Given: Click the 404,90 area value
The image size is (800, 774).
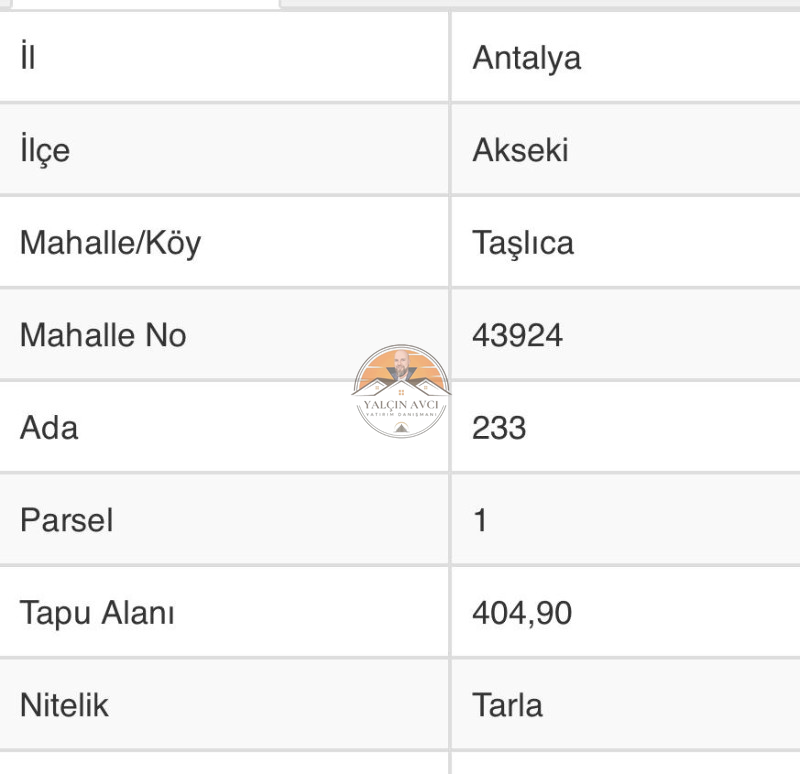Looking at the screenshot, I should (522, 614).
